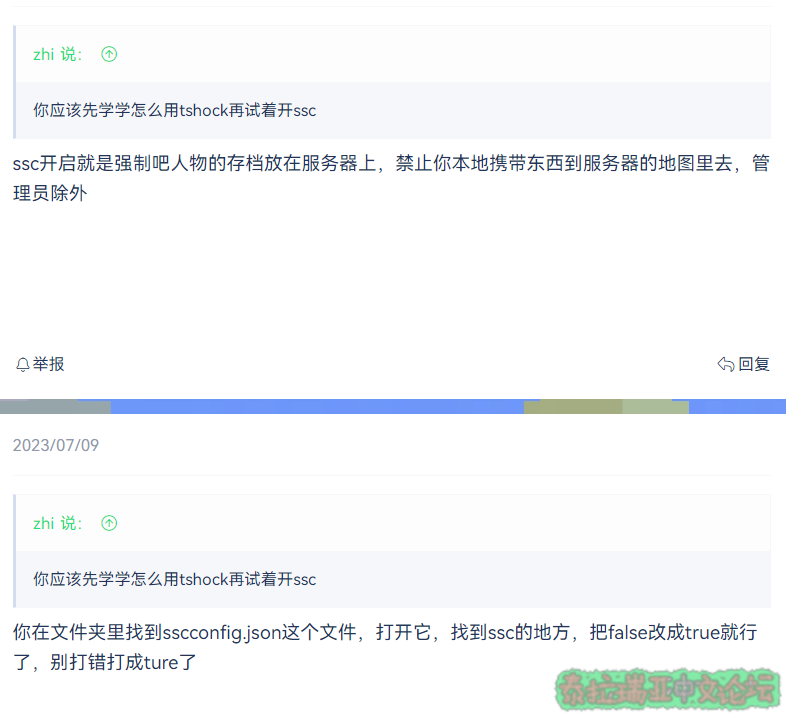Click the quoted tshock text in the 2023/07/09 post

174,579
